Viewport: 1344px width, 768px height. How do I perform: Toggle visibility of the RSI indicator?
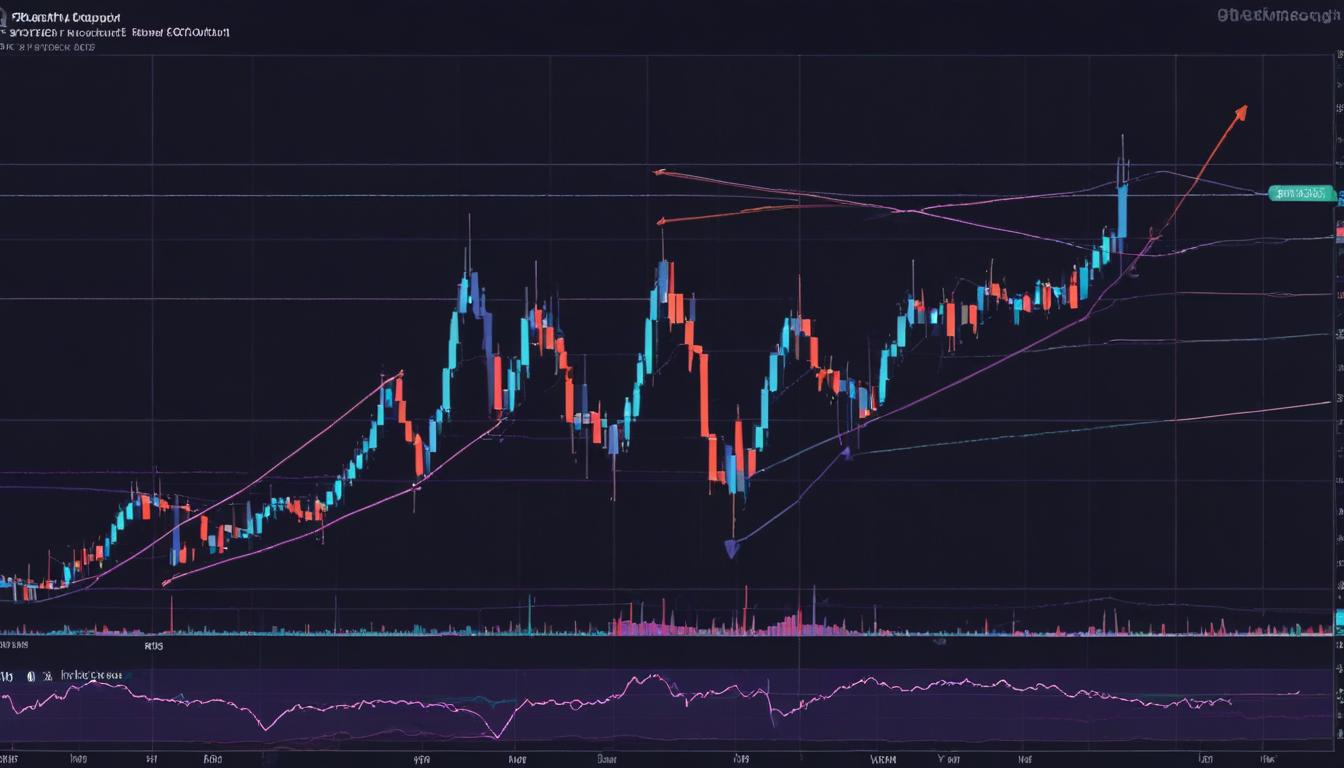tap(31, 675)
